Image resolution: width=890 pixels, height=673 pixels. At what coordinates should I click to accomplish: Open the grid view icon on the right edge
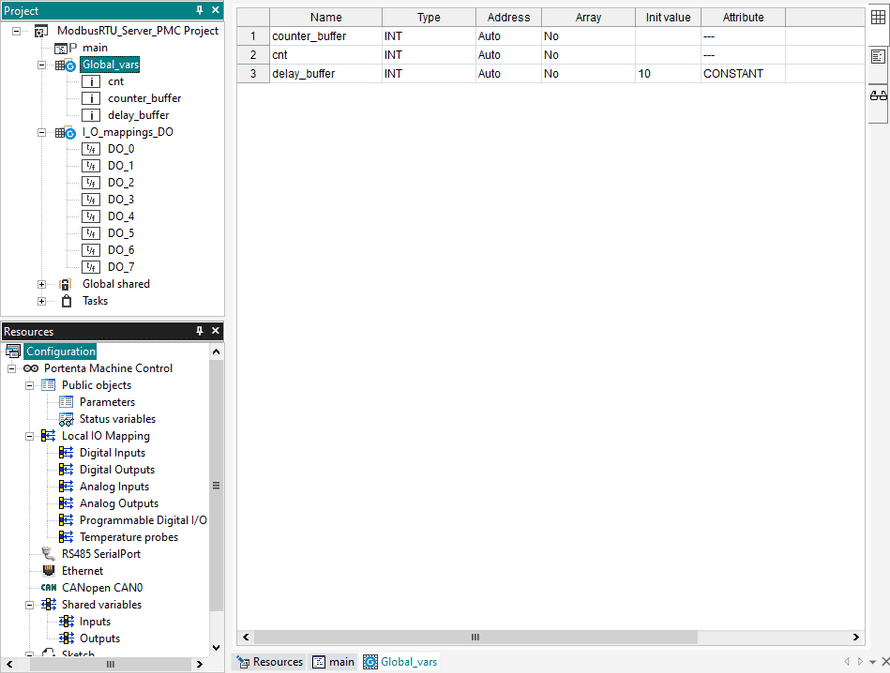coord(877,17)
